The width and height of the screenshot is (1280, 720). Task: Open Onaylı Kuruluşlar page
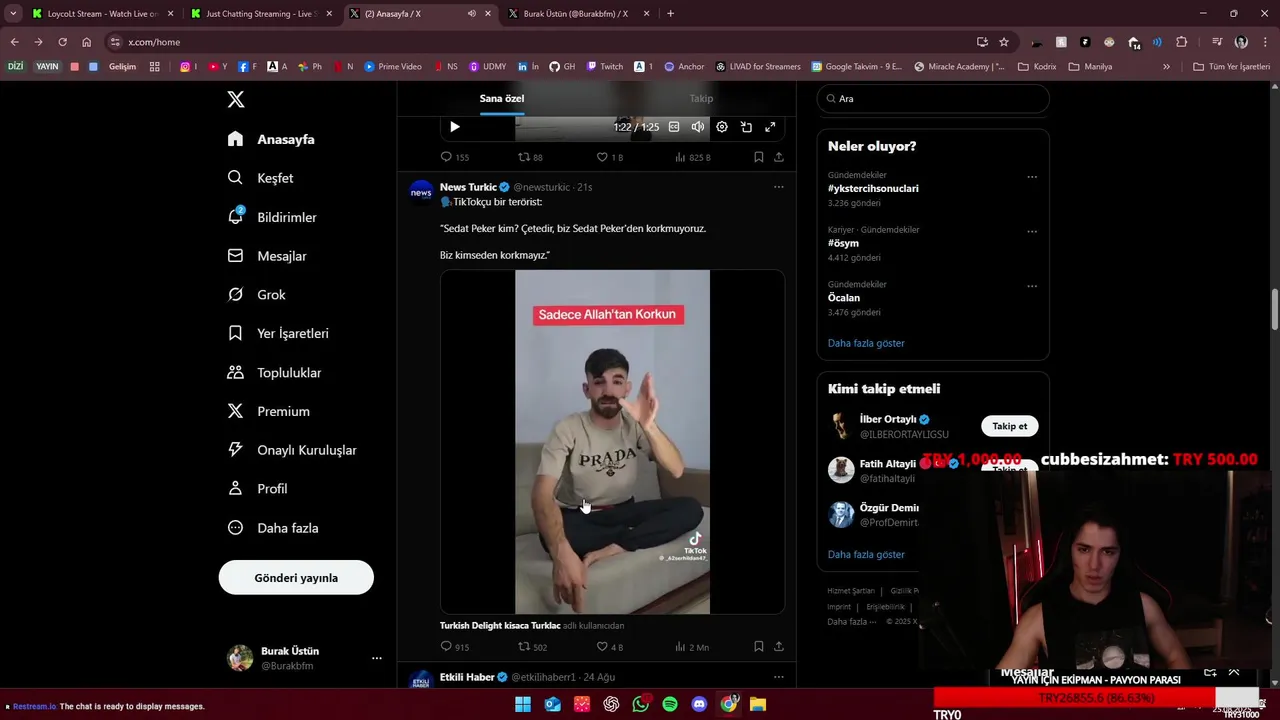pyautogui.click(x=292, y=450)
